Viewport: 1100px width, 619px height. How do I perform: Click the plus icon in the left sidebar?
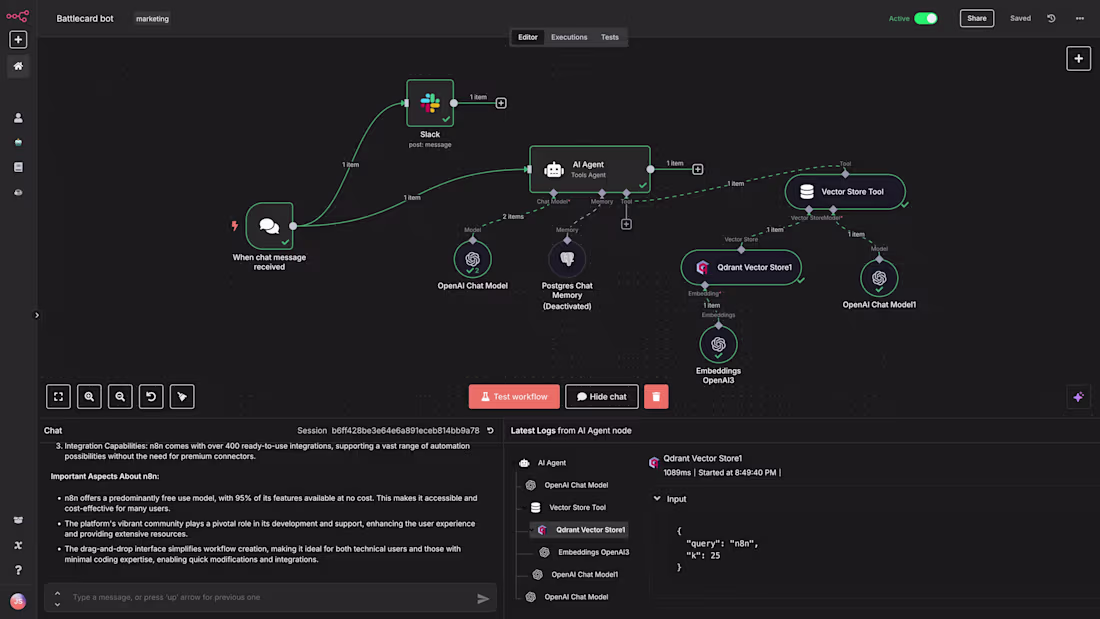coord(18,39)
